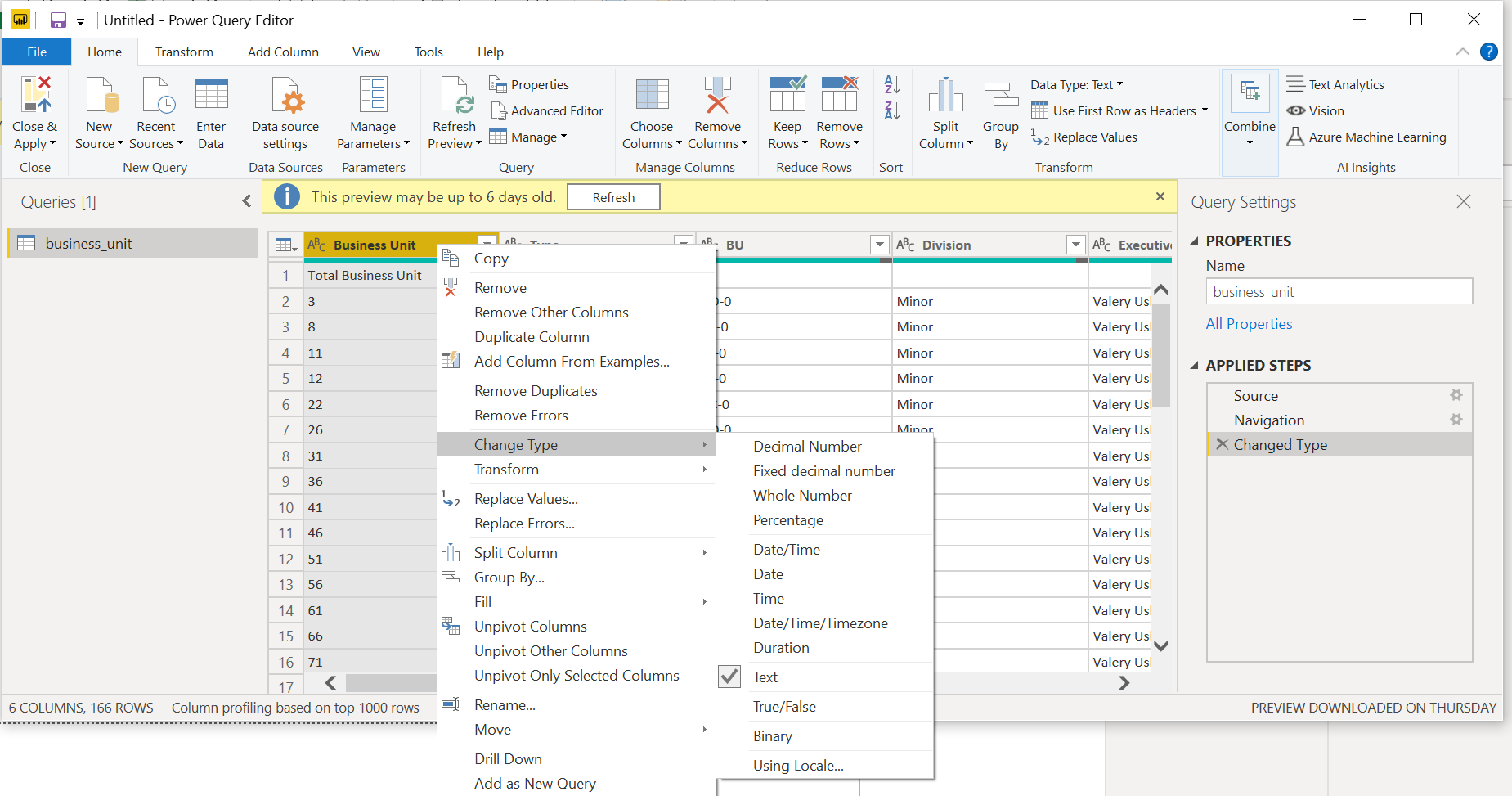Delete the Changed Type applied step

(x=1222, y=444)
